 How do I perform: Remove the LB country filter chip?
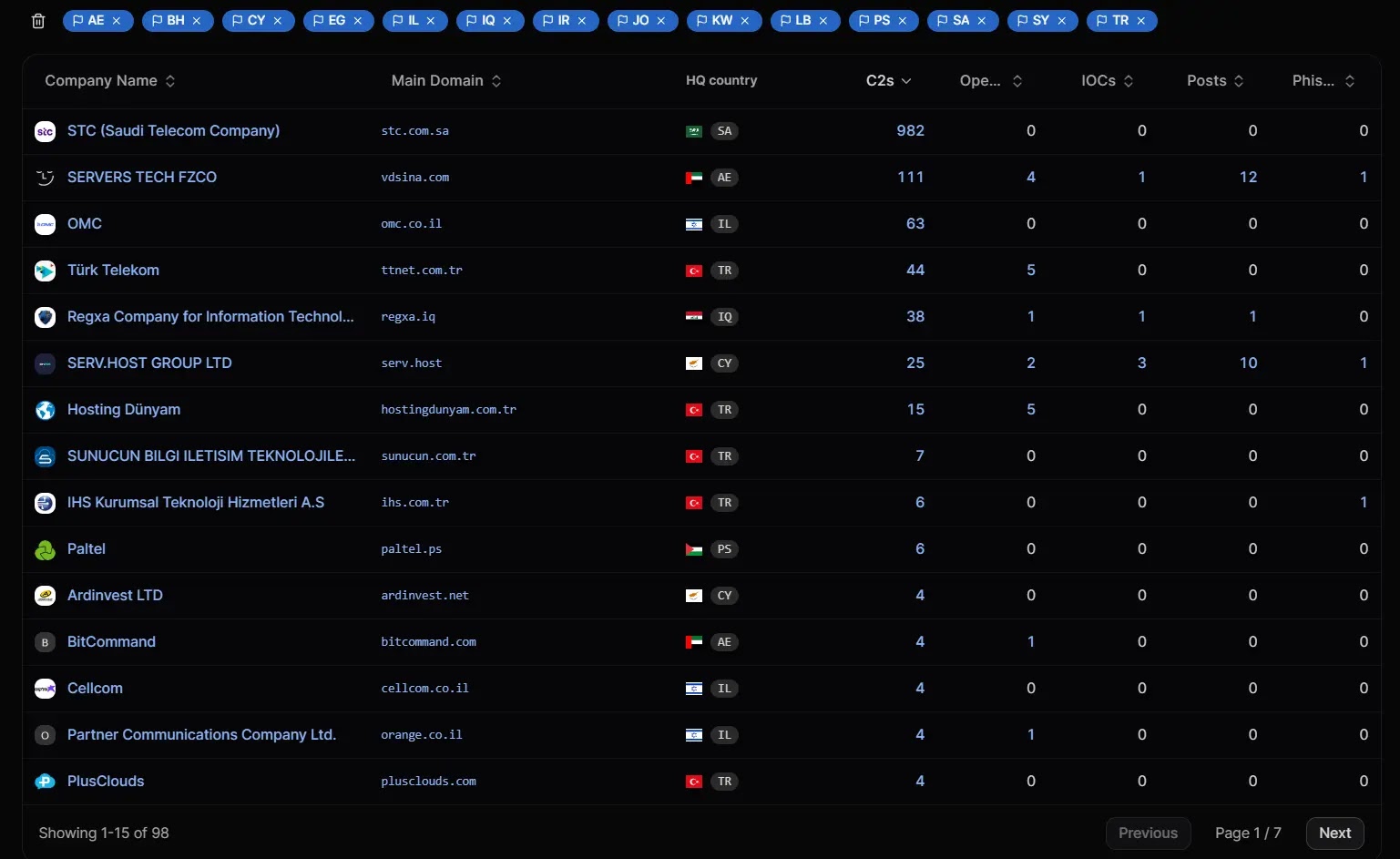823,21
